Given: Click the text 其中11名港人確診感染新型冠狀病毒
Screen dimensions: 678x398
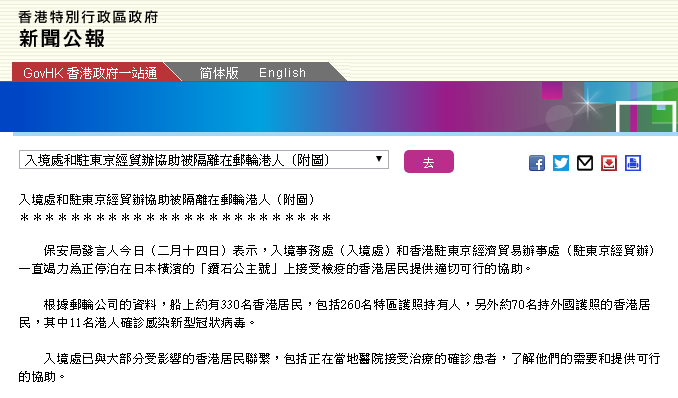Looking at the screenshot, I should tap(145, 323).
